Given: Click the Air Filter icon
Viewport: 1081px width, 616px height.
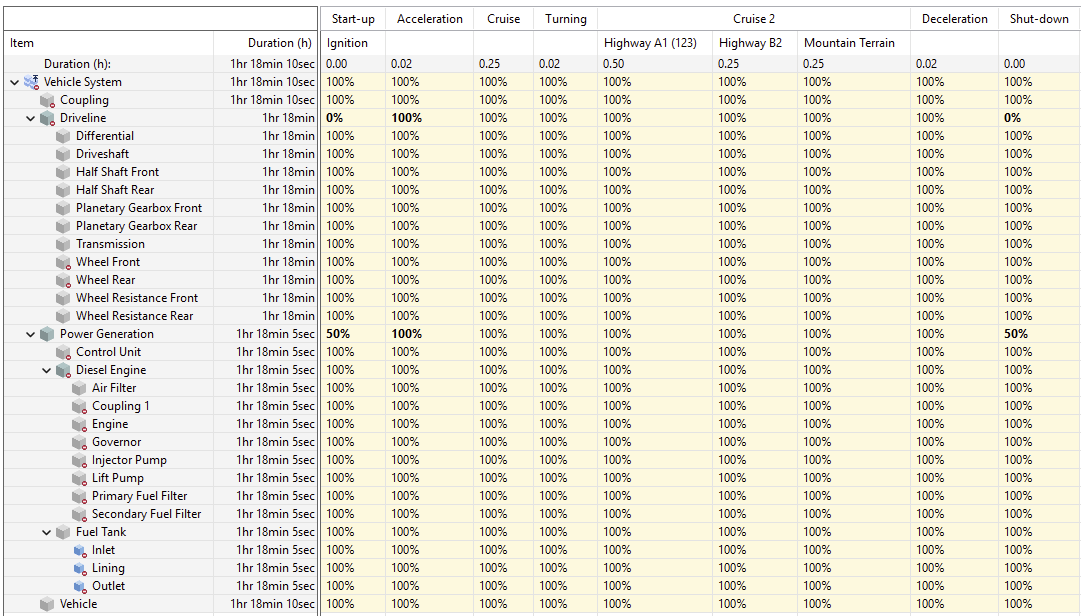Looking at the screenshot, I should coord(79,389).
